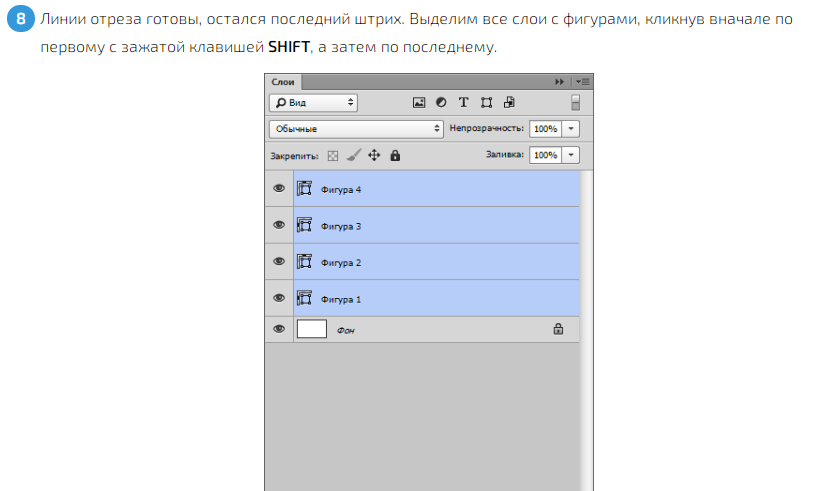The width and height of the screenshot is (829, 491).
Task: Expand the Непрозрачность opacity arrow
Action: point(571,129)
